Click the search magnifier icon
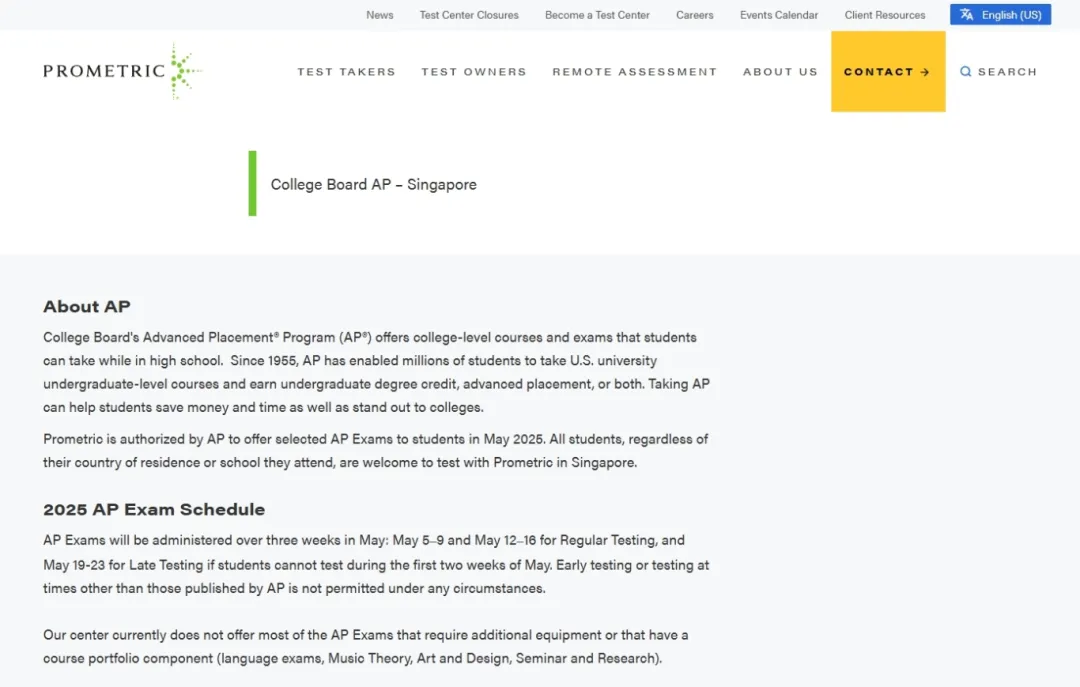1080x687 pixels. [x=966, y=72]
